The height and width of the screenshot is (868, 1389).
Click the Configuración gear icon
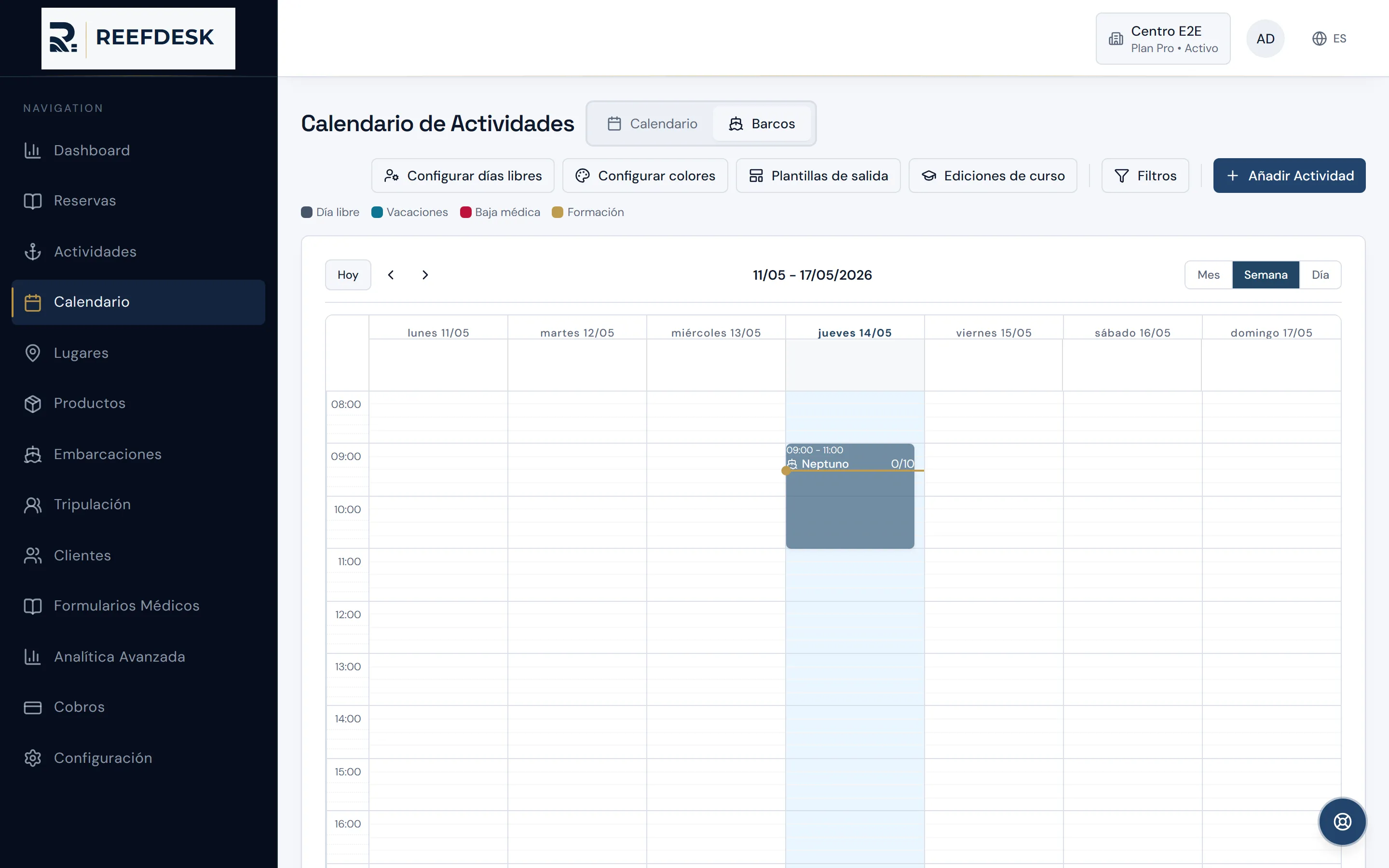33,758
